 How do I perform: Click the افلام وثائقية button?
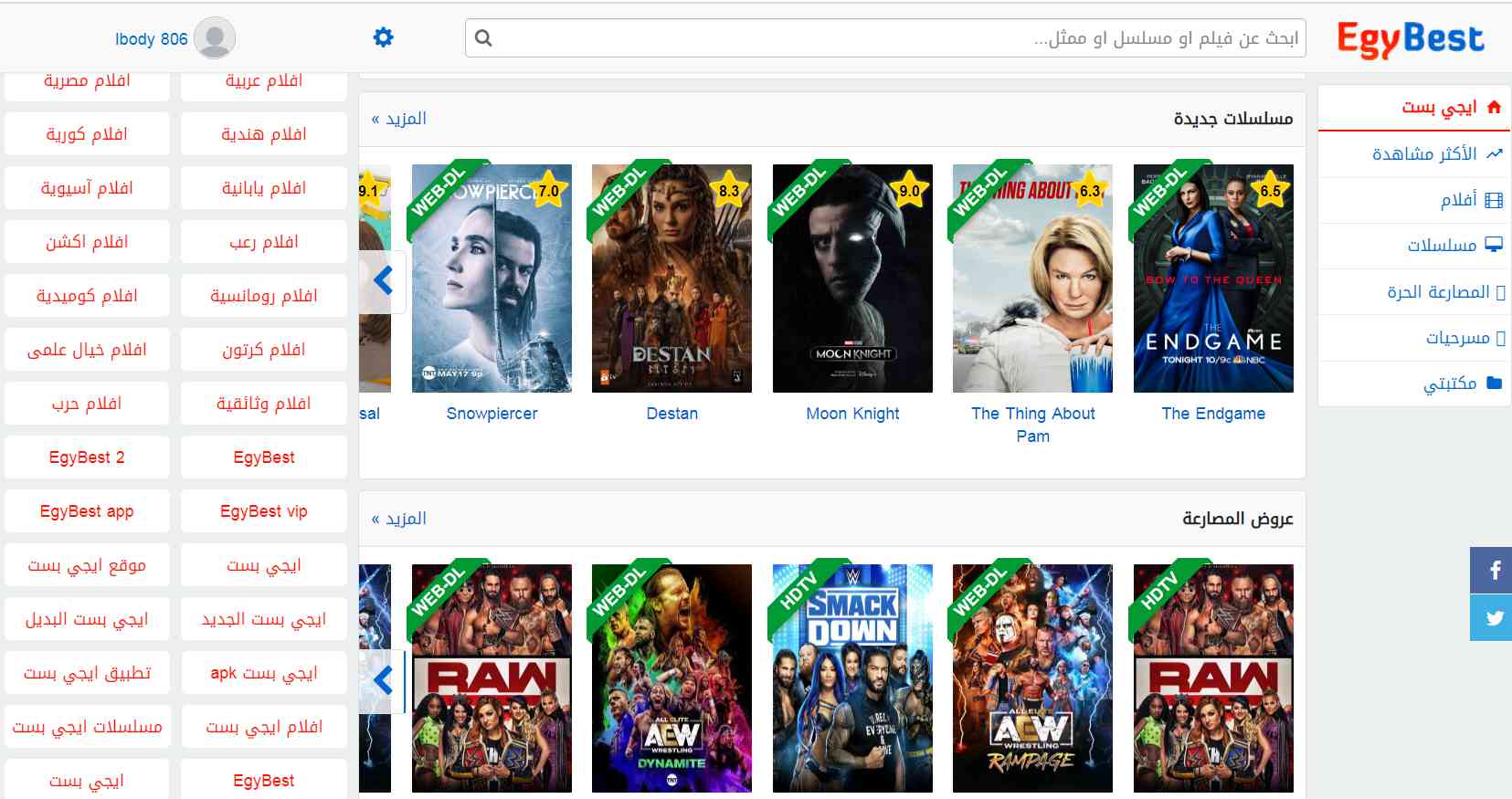(x=264, y=404)
